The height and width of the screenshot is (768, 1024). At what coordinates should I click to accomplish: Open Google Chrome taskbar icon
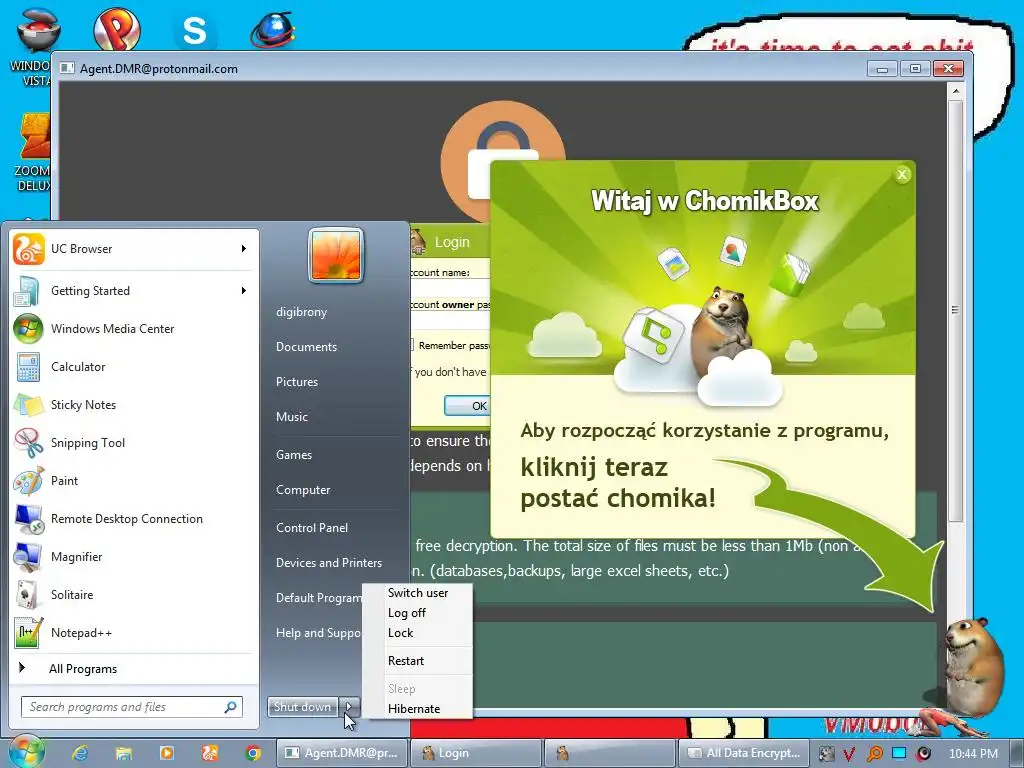(253, 753)
